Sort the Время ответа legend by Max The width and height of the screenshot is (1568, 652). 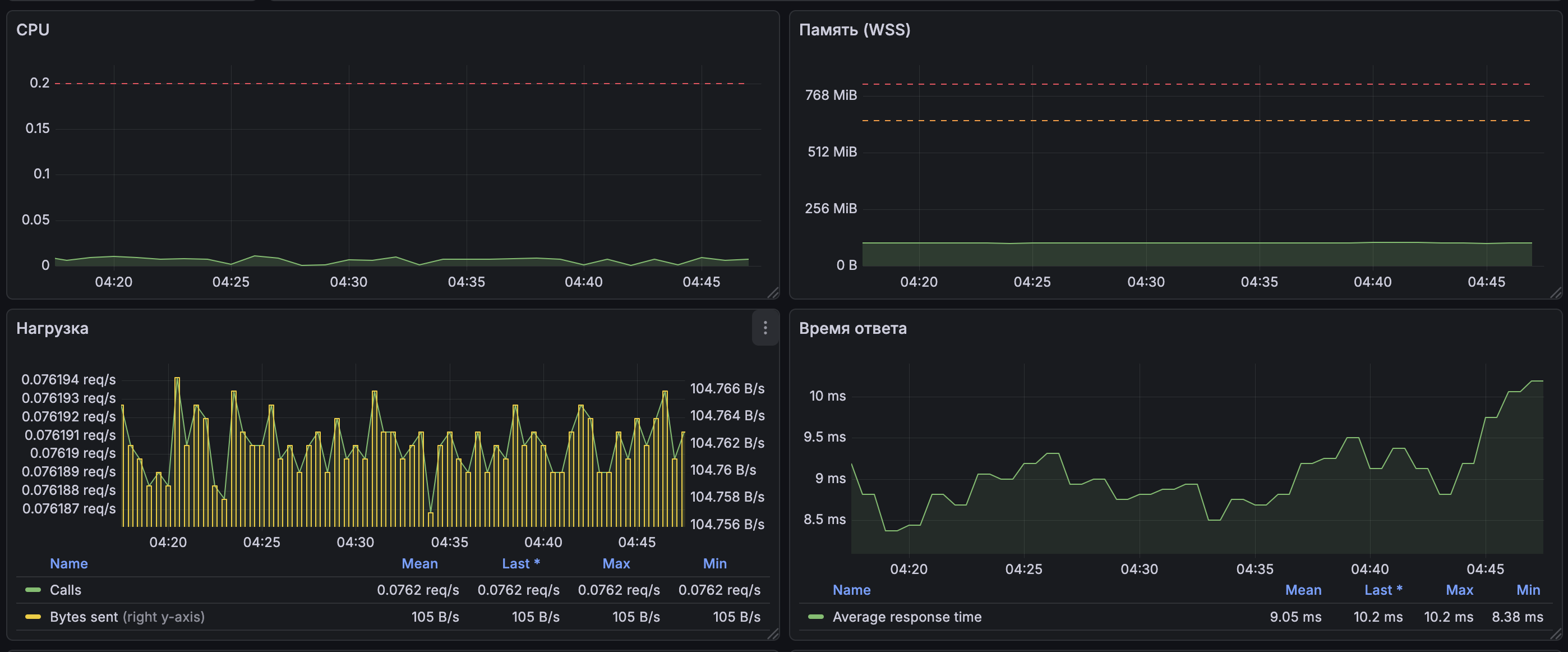1459,590
